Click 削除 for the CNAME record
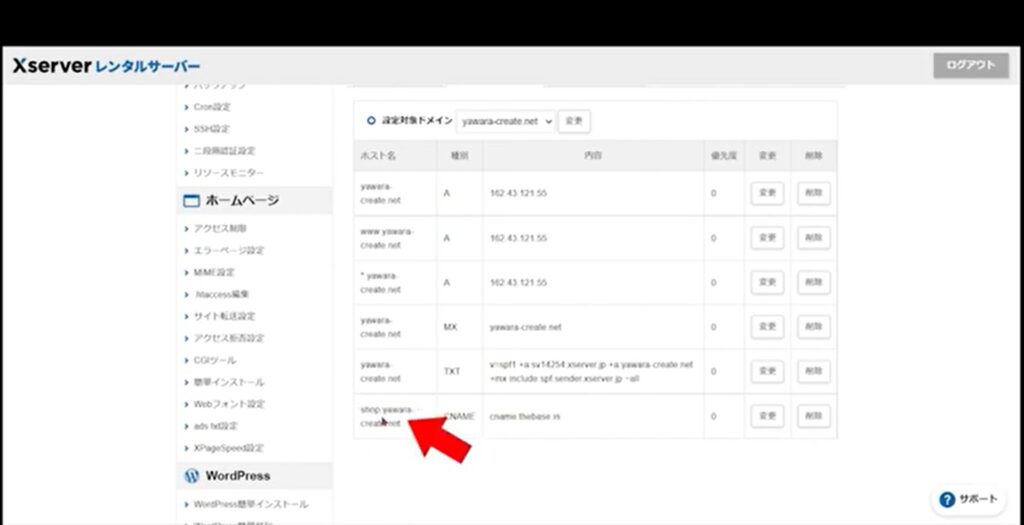 tap(814, 416)
